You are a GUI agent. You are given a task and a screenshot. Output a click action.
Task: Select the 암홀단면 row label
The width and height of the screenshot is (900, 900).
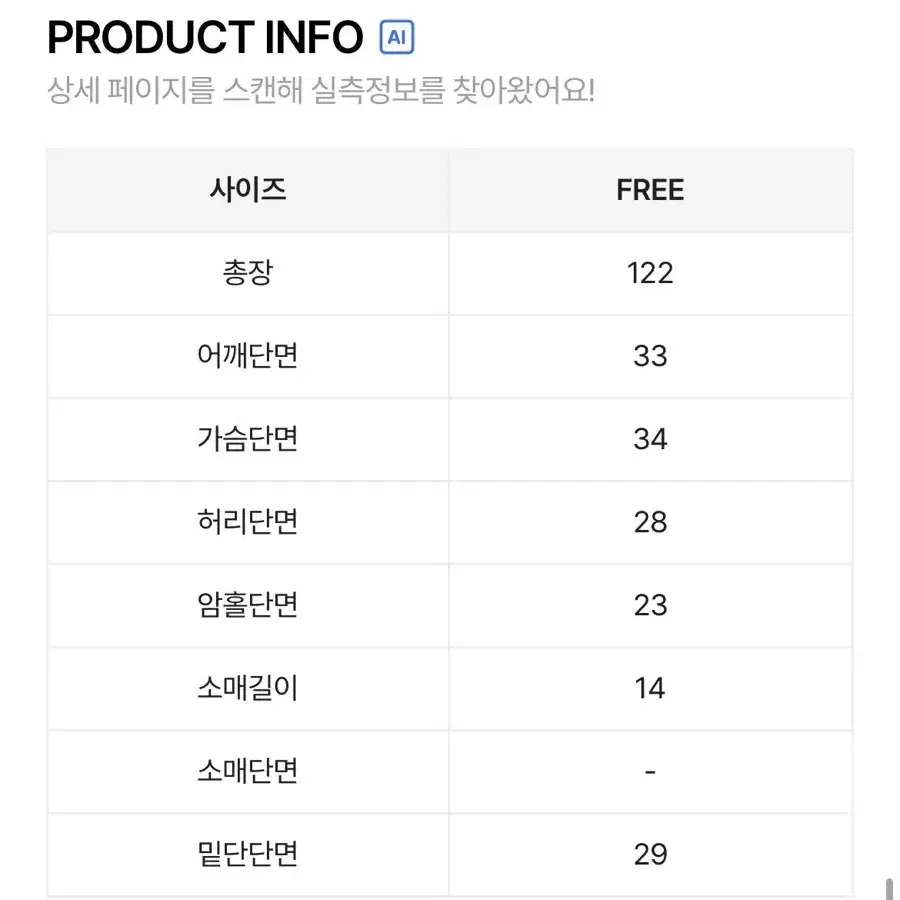pyautogui.click(x=248, y=605)
